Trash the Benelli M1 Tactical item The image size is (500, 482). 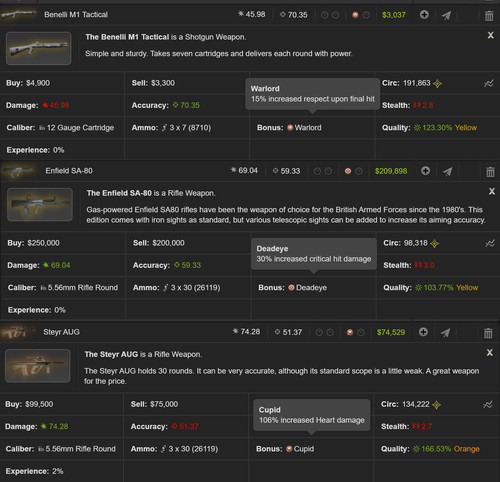click(489, 15)
